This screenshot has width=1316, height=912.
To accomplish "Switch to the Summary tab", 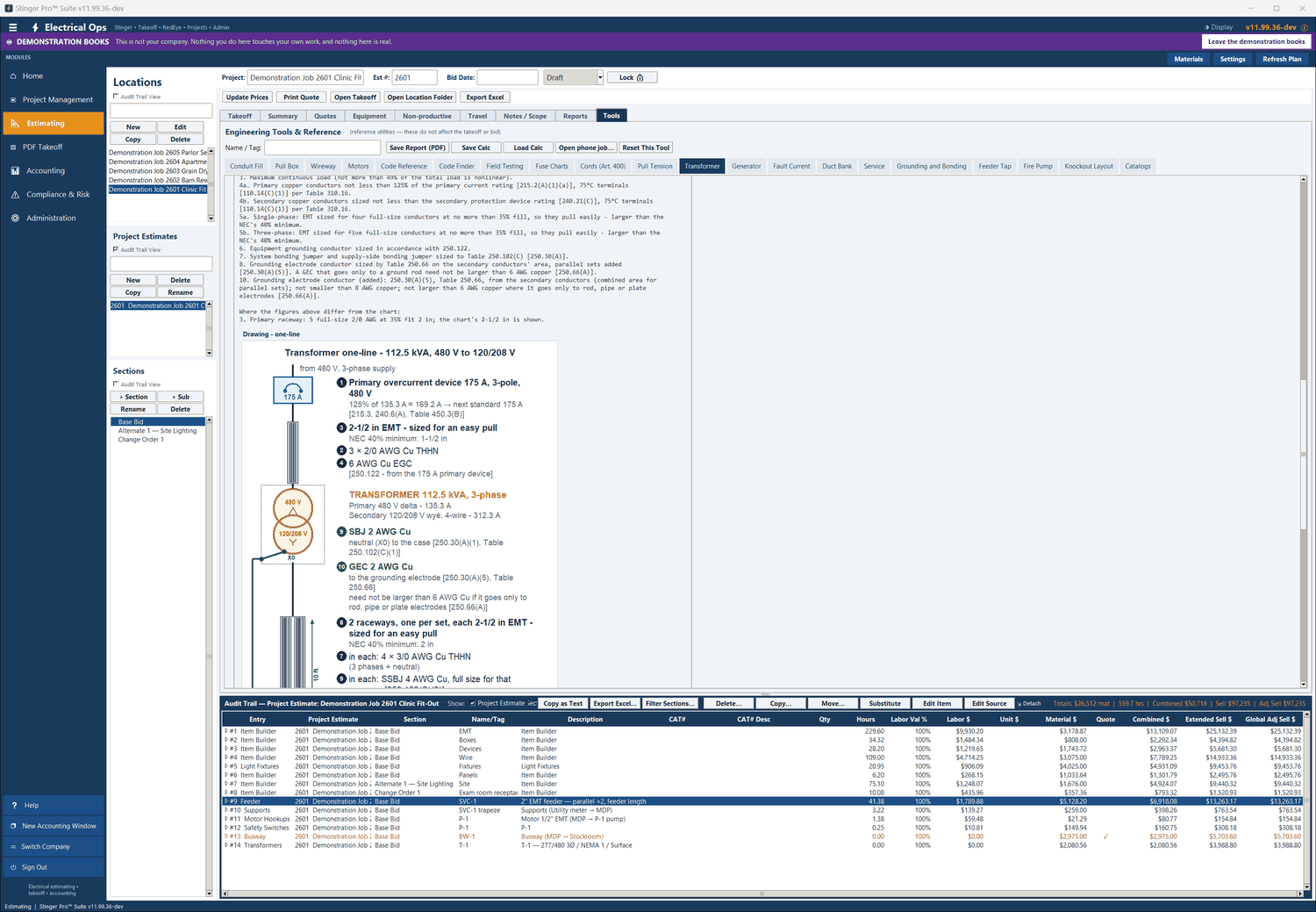I will point(283,116).
